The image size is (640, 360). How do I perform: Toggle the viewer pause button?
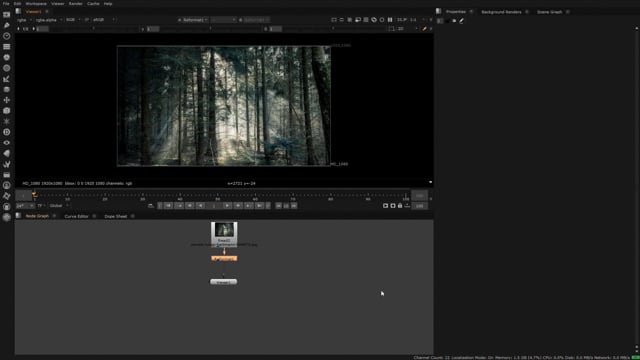pyautogui.click(x=390, y=20)
